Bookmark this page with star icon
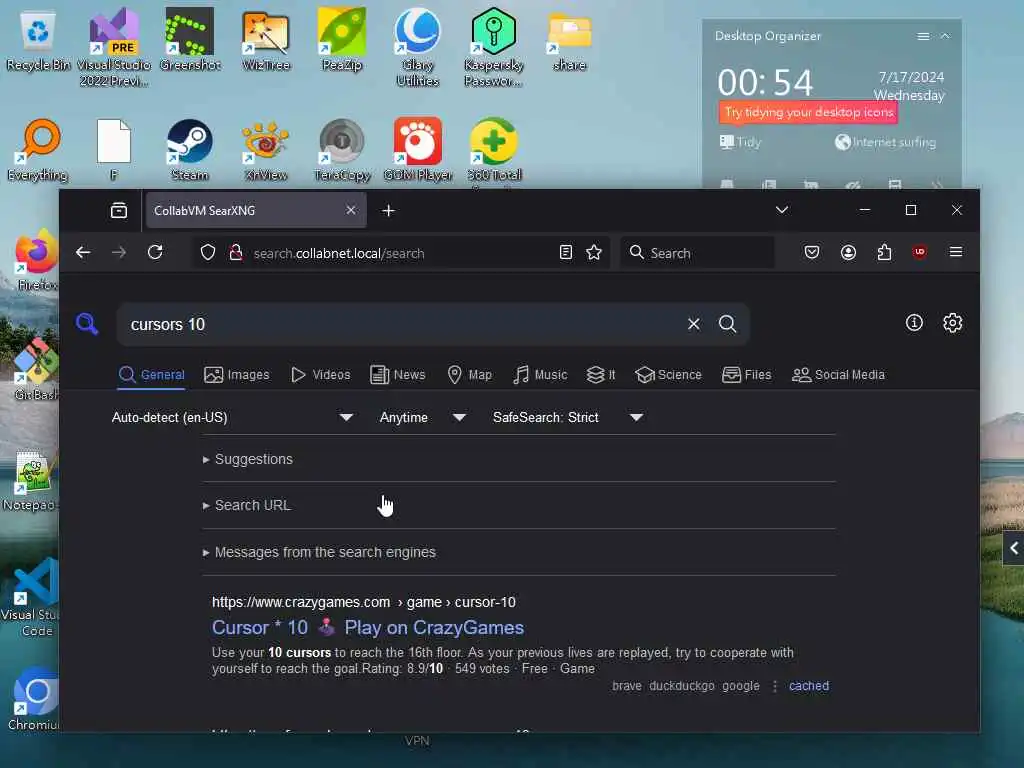The height and width of the screenshot is (768, 1024). (594, 253)
